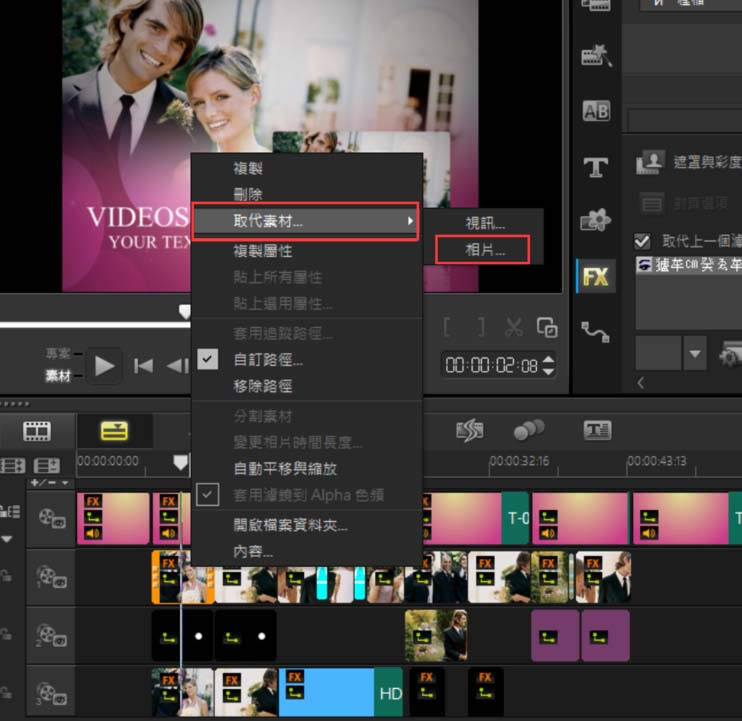The image size is (742, 721).
Task: Click the 遮罩與彩度 mask and chroma button
Action: (x=652, y=160)
